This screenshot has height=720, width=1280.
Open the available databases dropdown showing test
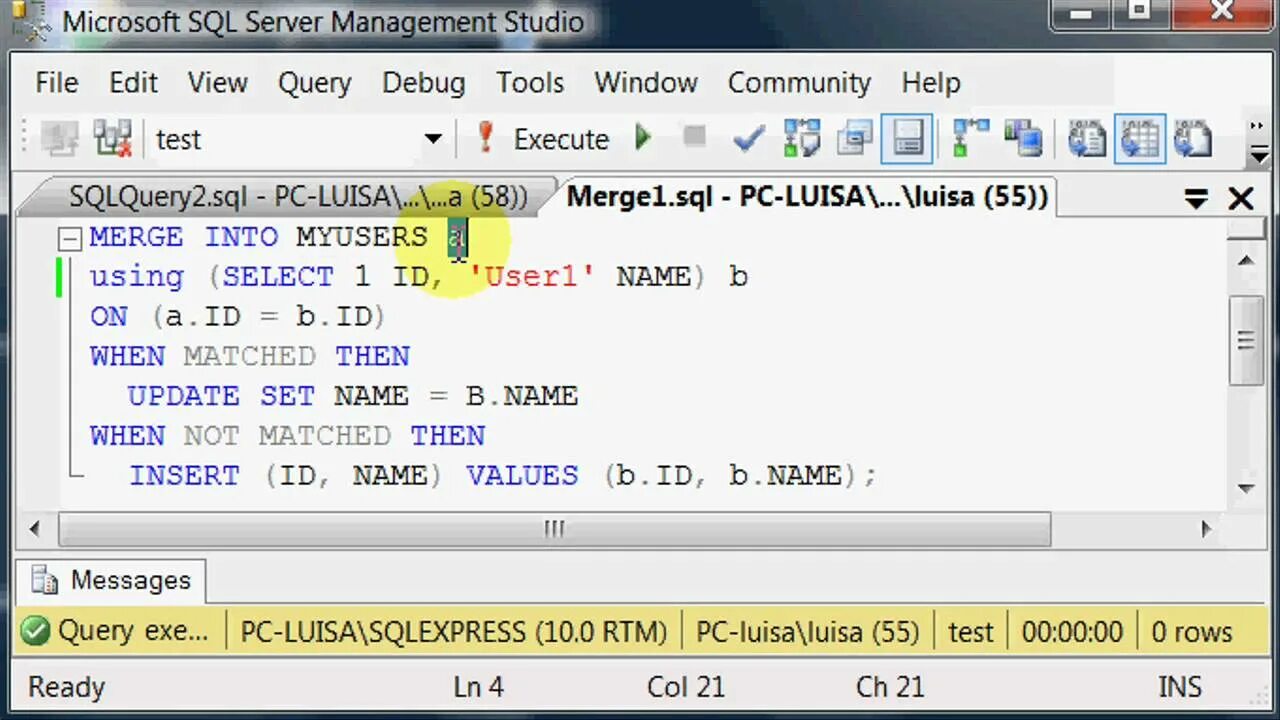tap(432, 139)
